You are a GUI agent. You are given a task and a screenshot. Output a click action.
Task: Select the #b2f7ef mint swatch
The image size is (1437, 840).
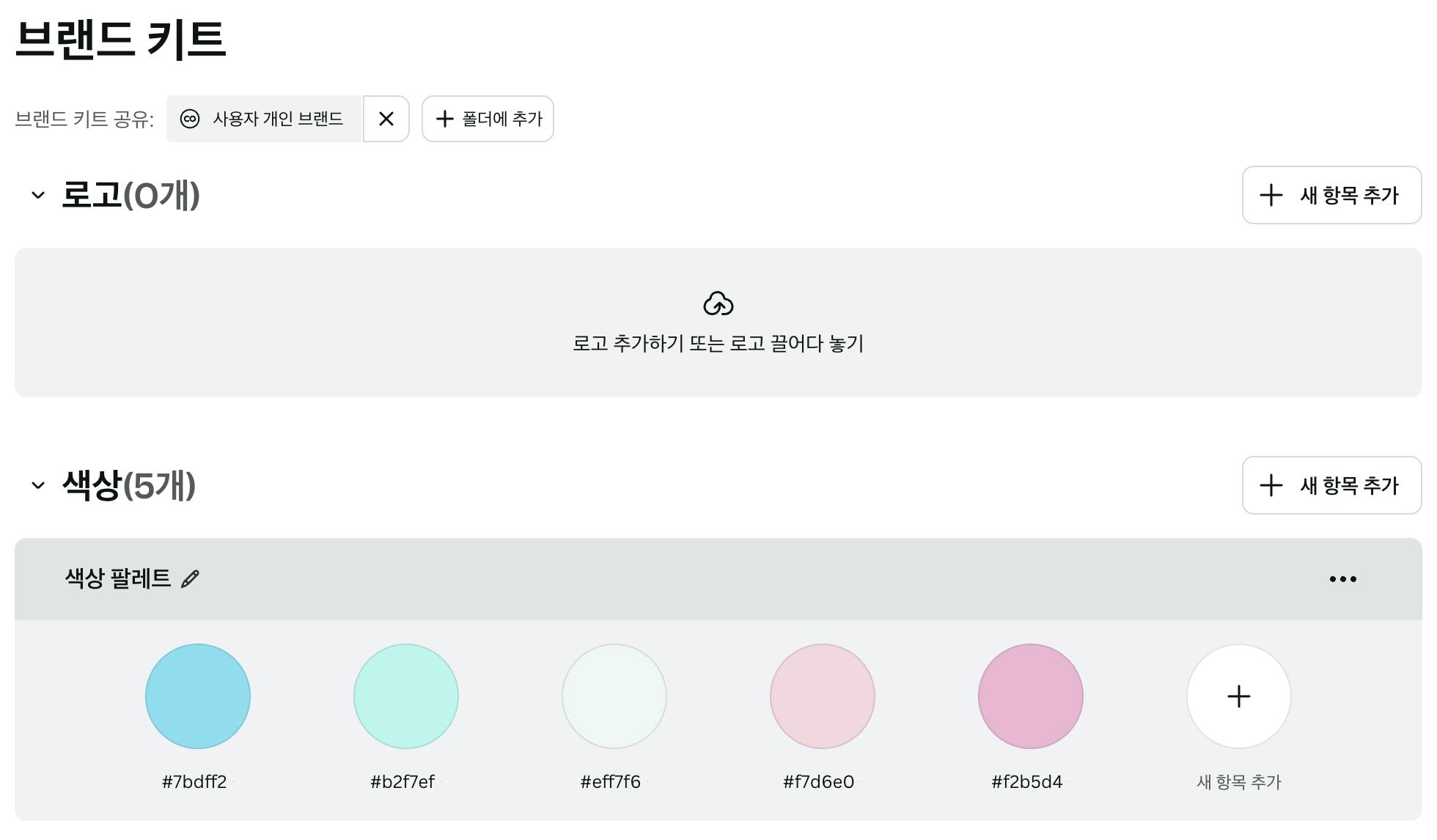(406, 696)
